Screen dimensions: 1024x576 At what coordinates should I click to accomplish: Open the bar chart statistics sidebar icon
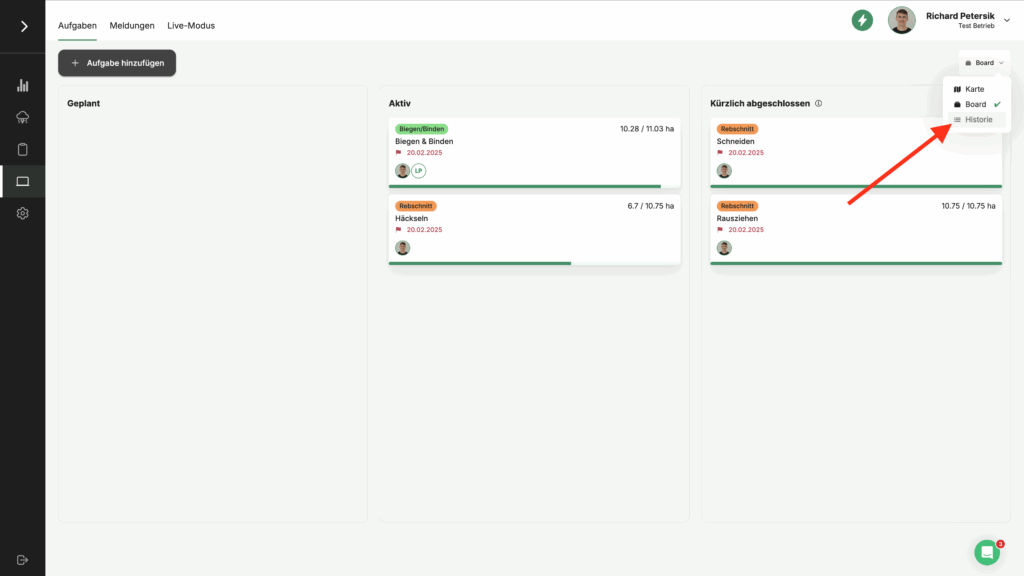23,86
